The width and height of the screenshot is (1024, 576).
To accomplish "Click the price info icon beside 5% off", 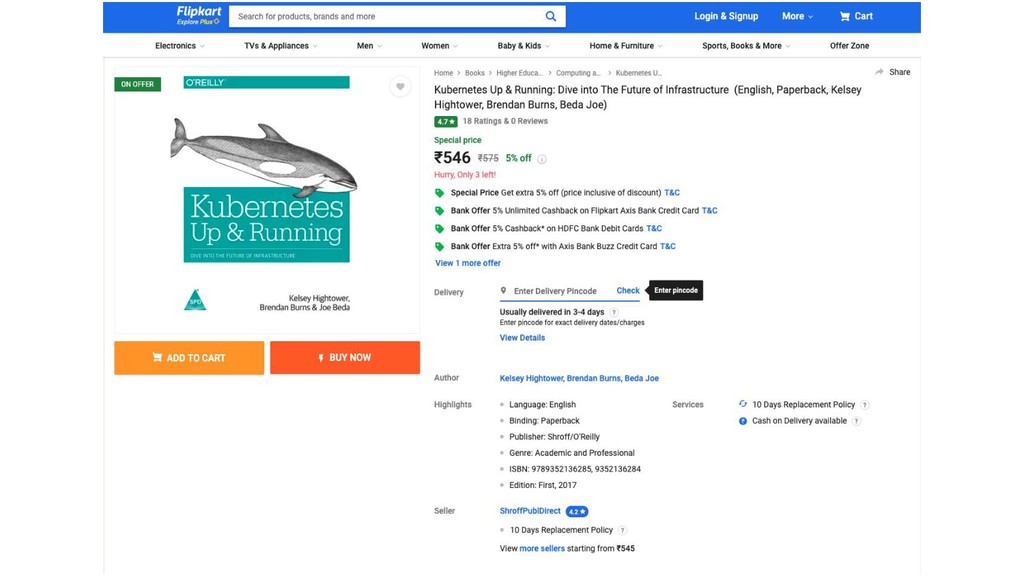I will (x=541, y=159).
